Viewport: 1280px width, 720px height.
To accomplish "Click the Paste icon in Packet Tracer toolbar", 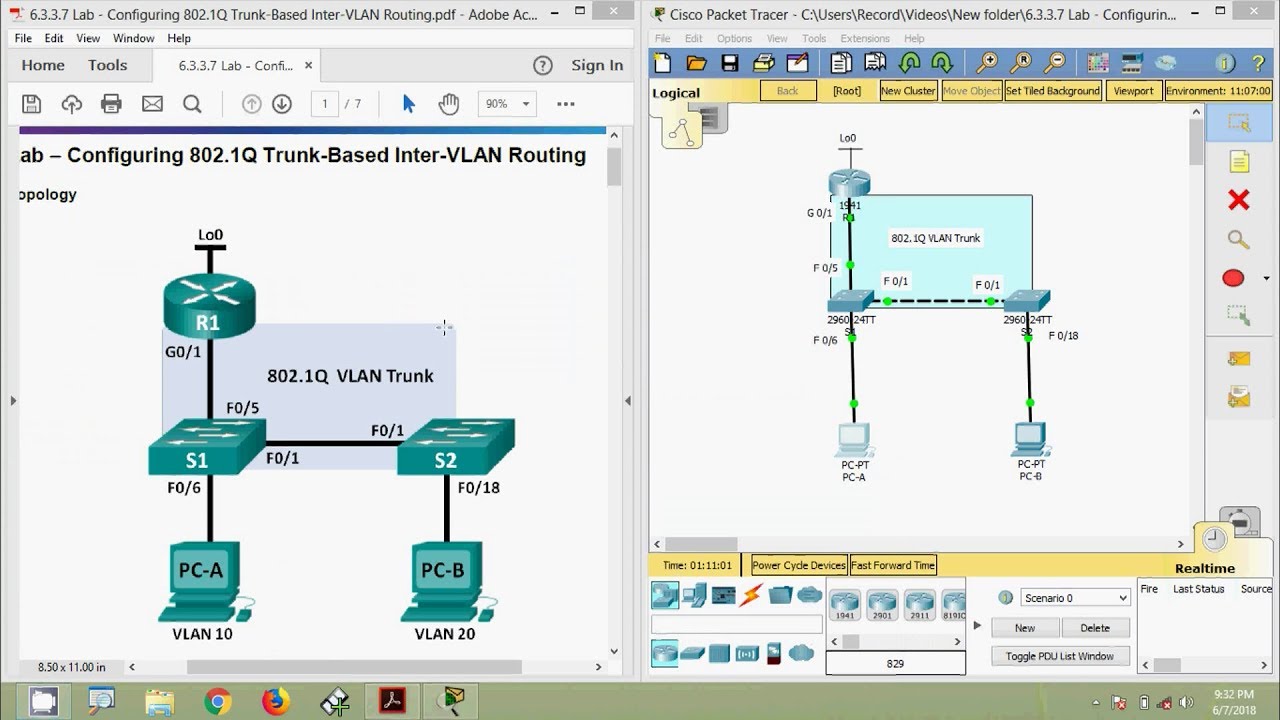I will (875, 63).
